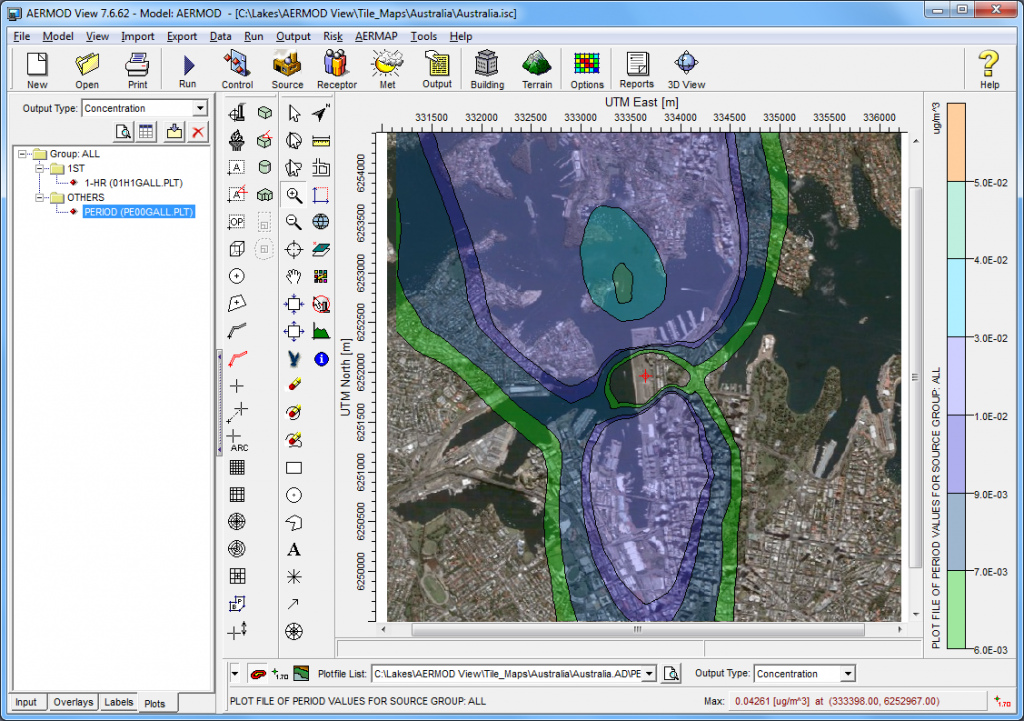Select the Pan hand tool
This screenshot has width=1024, height=721.
click(294, 277)
